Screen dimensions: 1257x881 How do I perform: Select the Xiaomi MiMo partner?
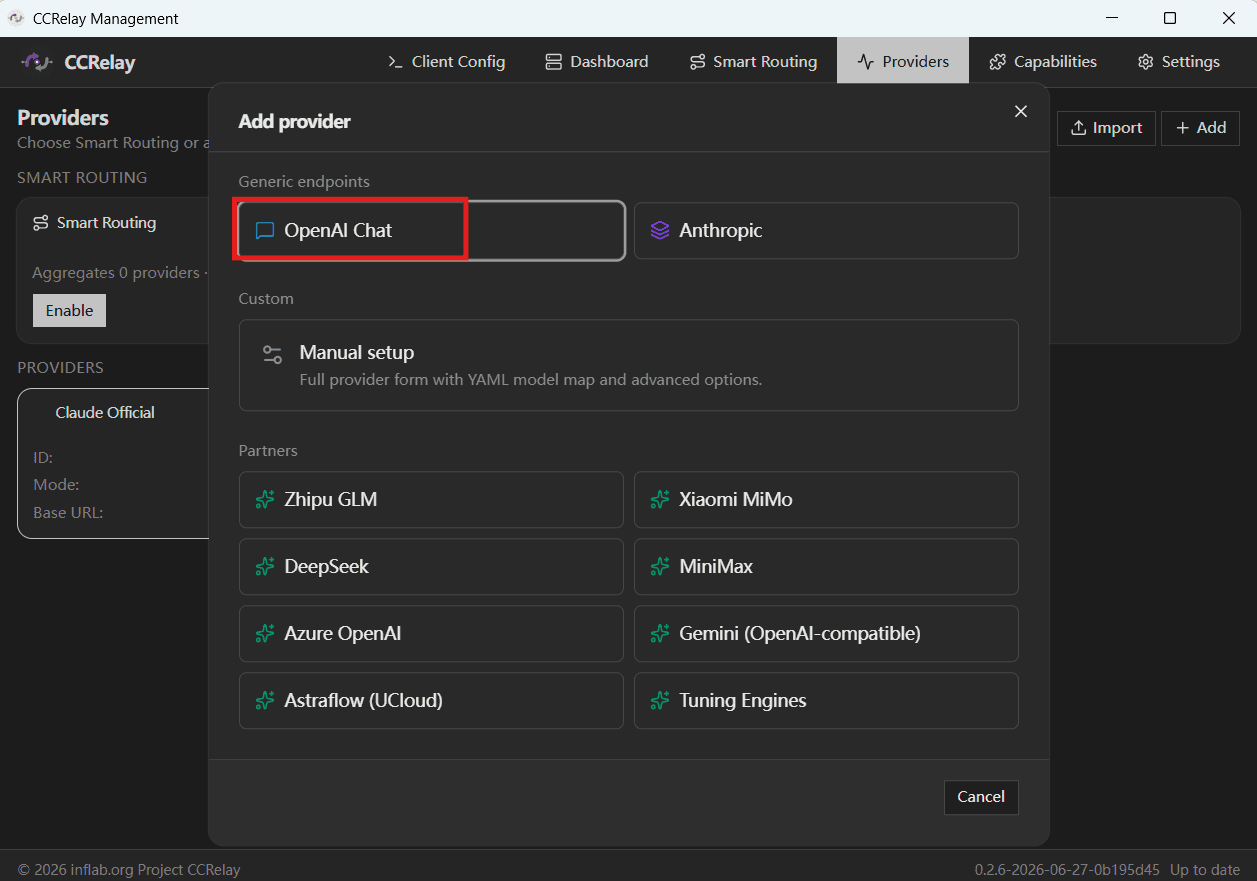click(826, 500)
